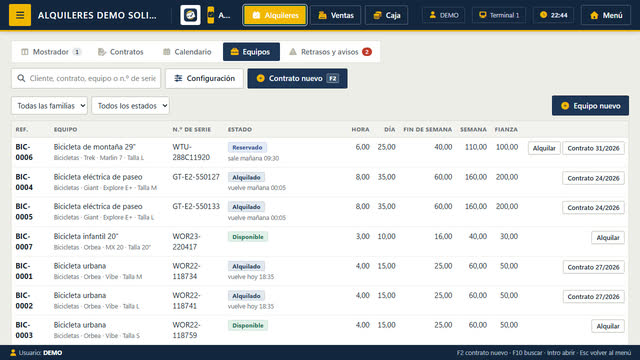The width and height of the screenshot is (640, 360).
Task: Select Bicicleta de montaña 29" row
Action: point(320,152)
